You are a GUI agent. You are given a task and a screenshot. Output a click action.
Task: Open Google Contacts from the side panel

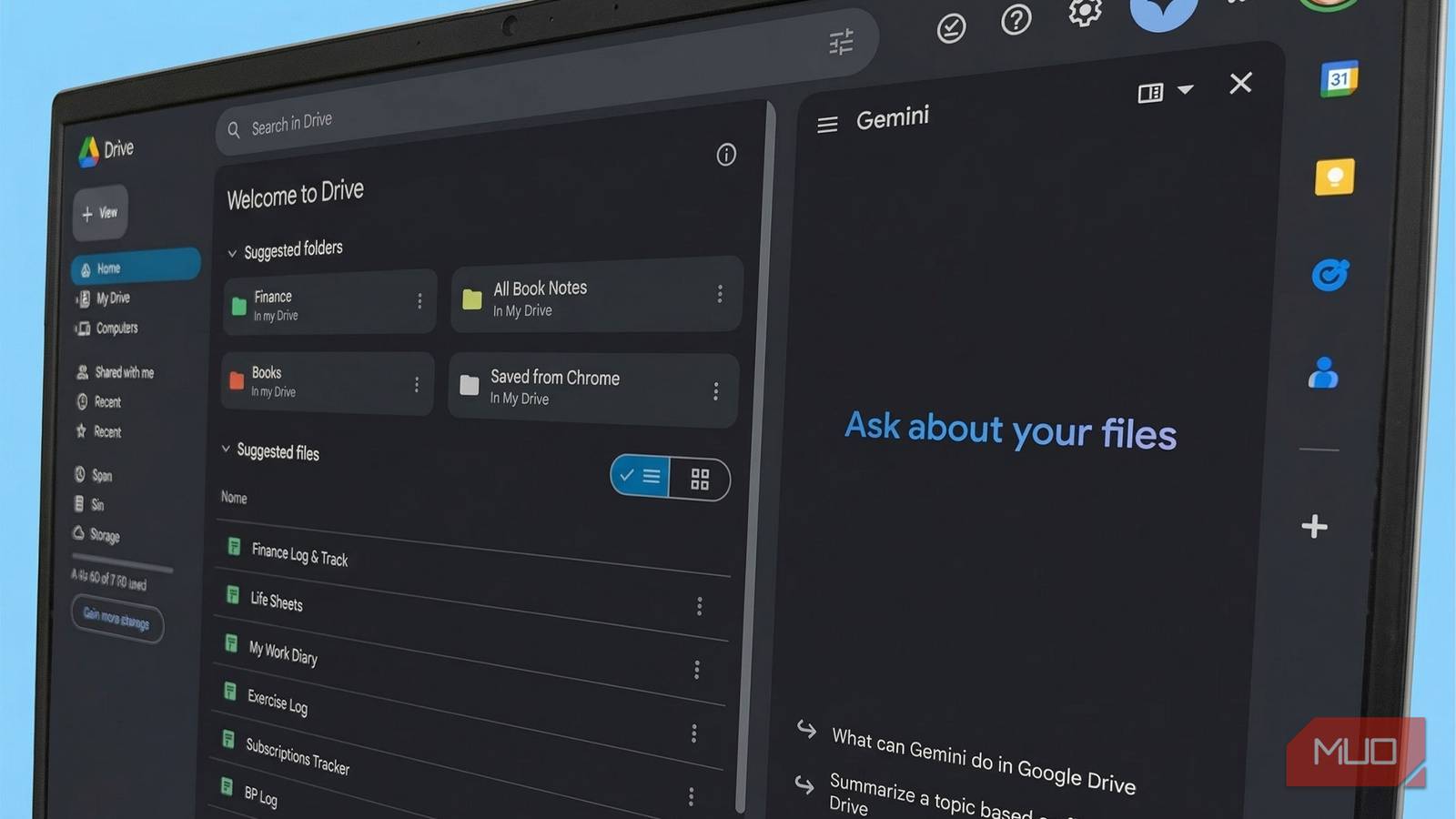[1323, 372]
